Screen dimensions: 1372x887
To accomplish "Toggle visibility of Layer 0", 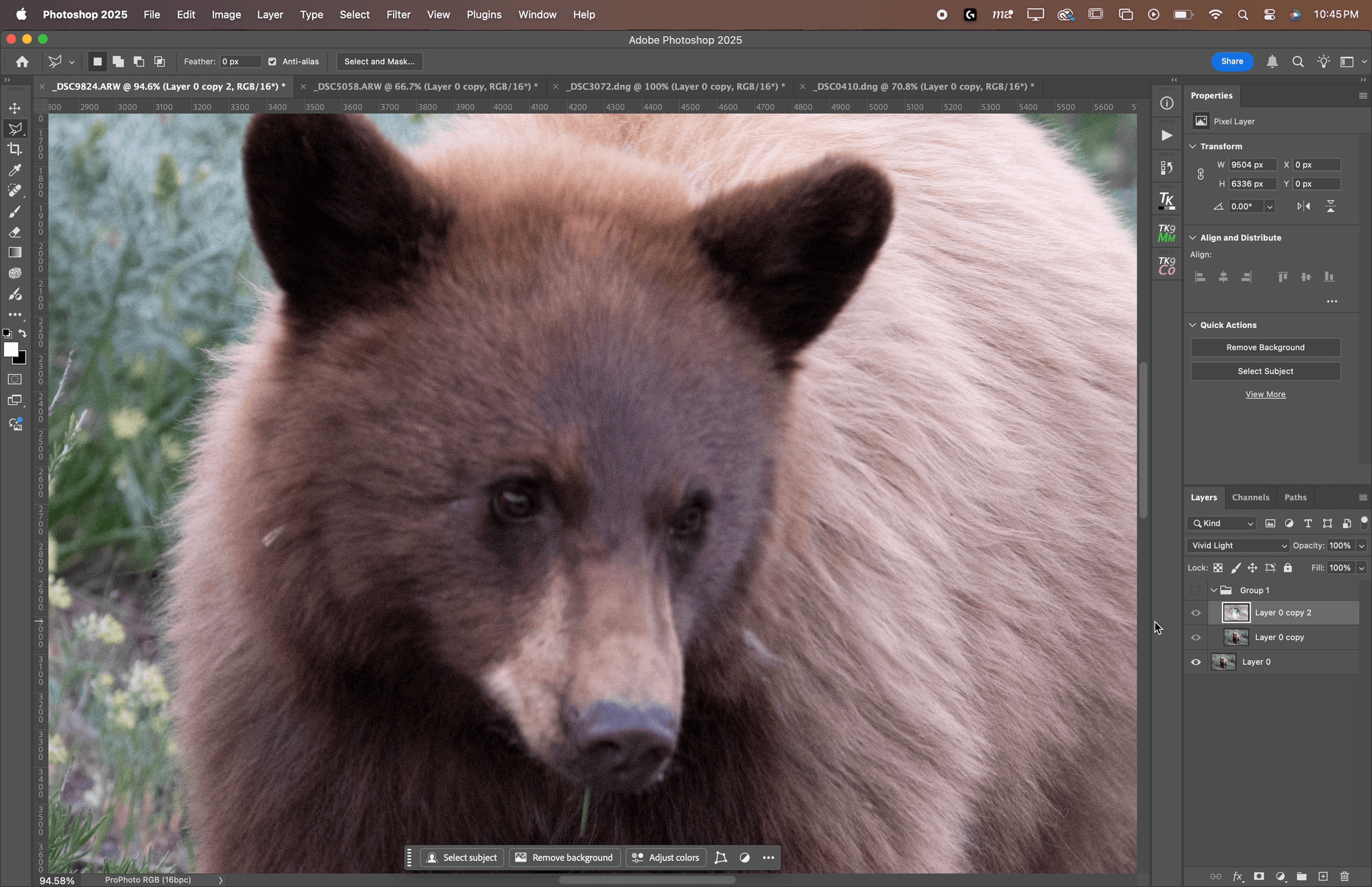I will click(1196, 662).
